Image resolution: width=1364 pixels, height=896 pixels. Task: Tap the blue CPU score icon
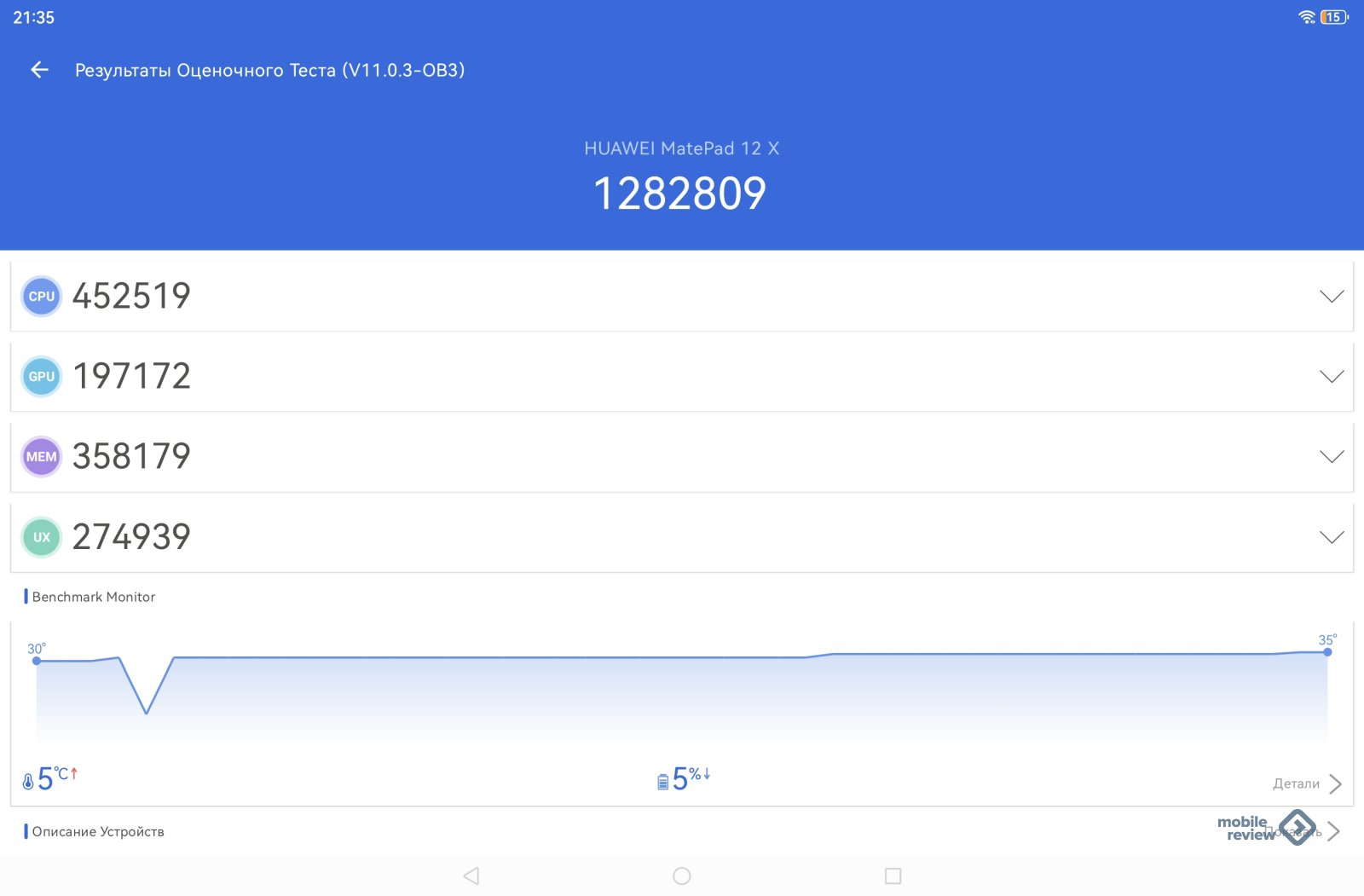pos(41,297)
